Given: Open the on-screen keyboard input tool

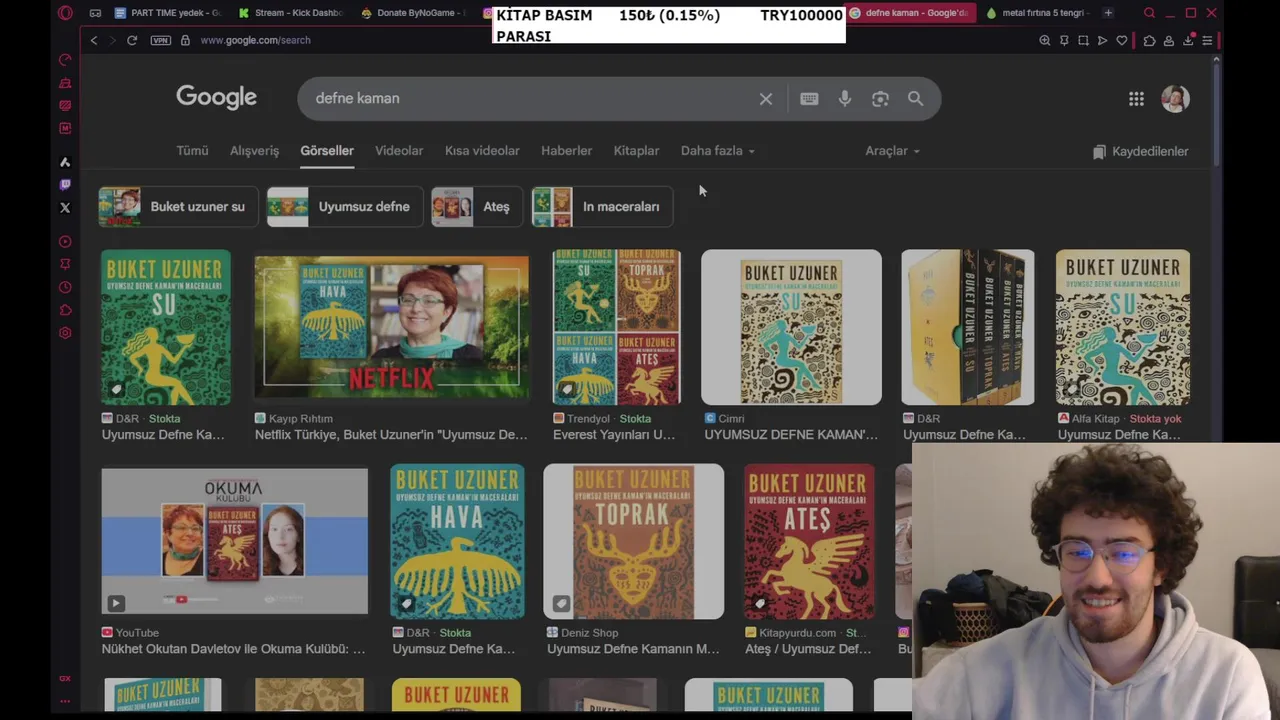Looking at the screenshot, I should (809, 99).
